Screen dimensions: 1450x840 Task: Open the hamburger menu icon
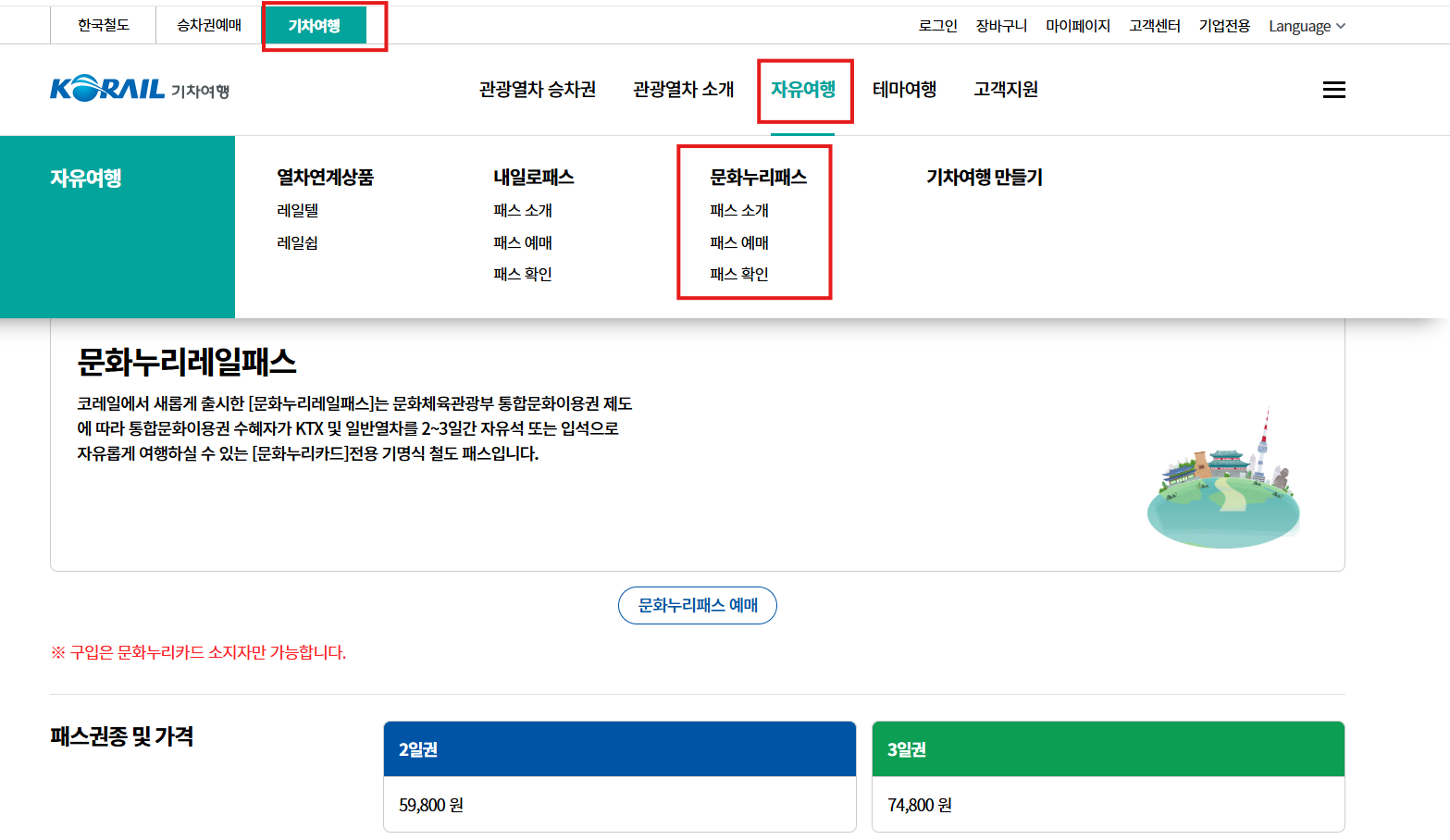pyautogui.click(x=1333, y=90)
